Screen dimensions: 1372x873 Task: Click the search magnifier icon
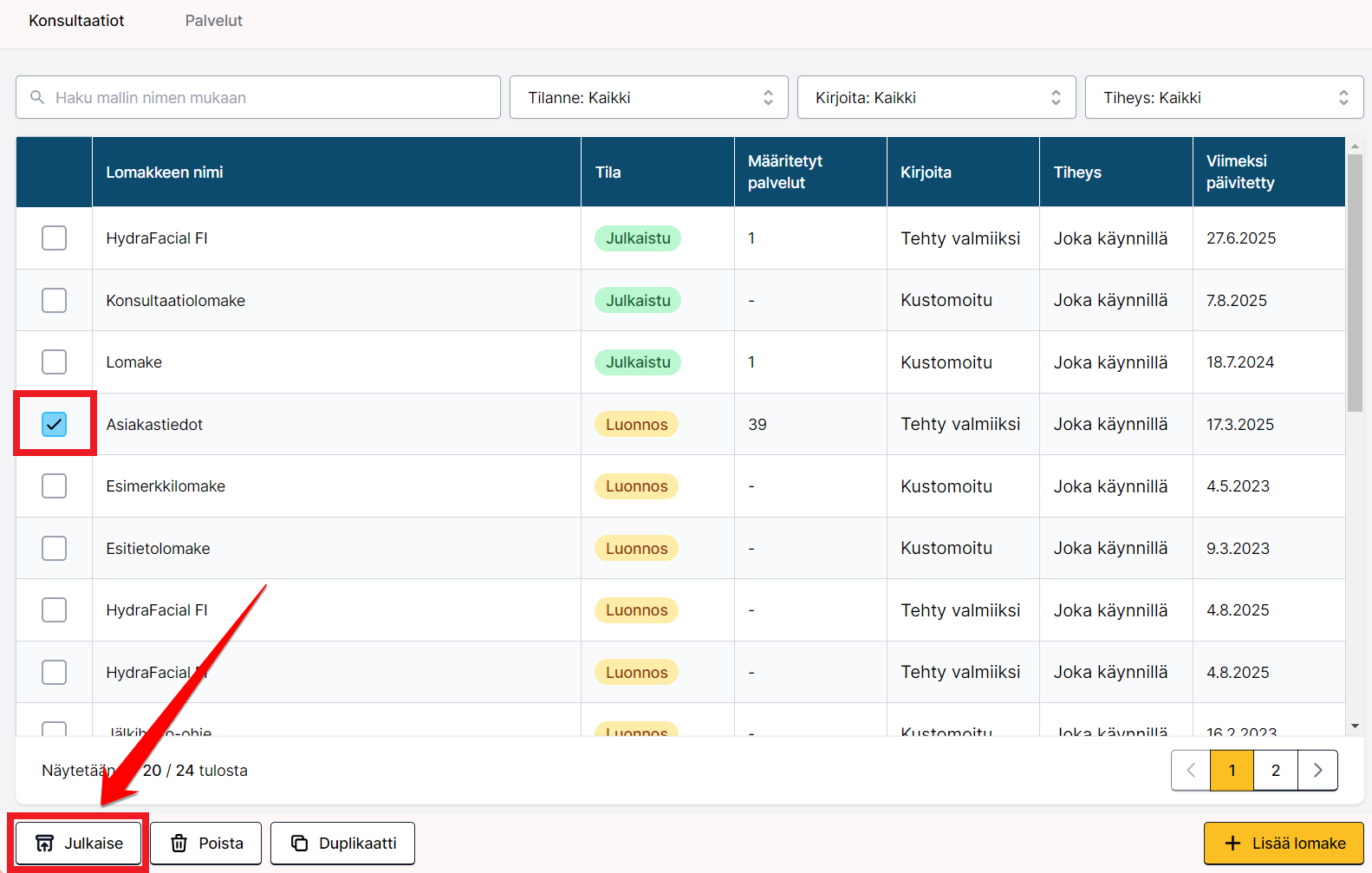(37, 97)
